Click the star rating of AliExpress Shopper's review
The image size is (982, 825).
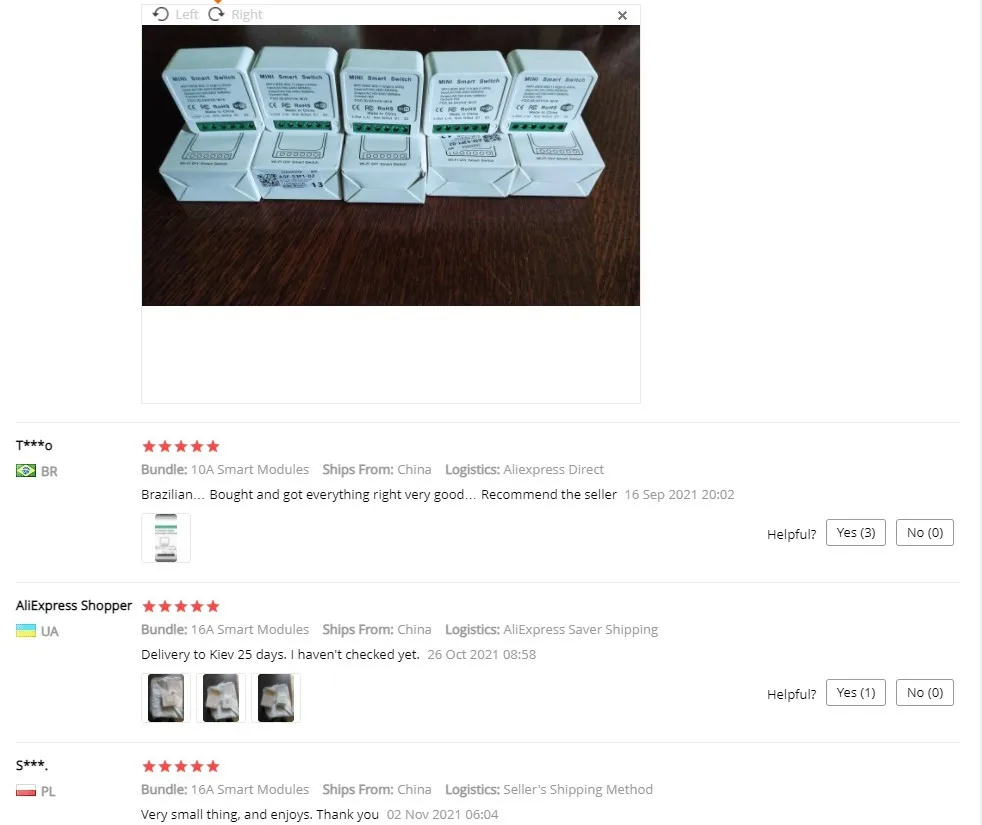click(x=181, y=606)
